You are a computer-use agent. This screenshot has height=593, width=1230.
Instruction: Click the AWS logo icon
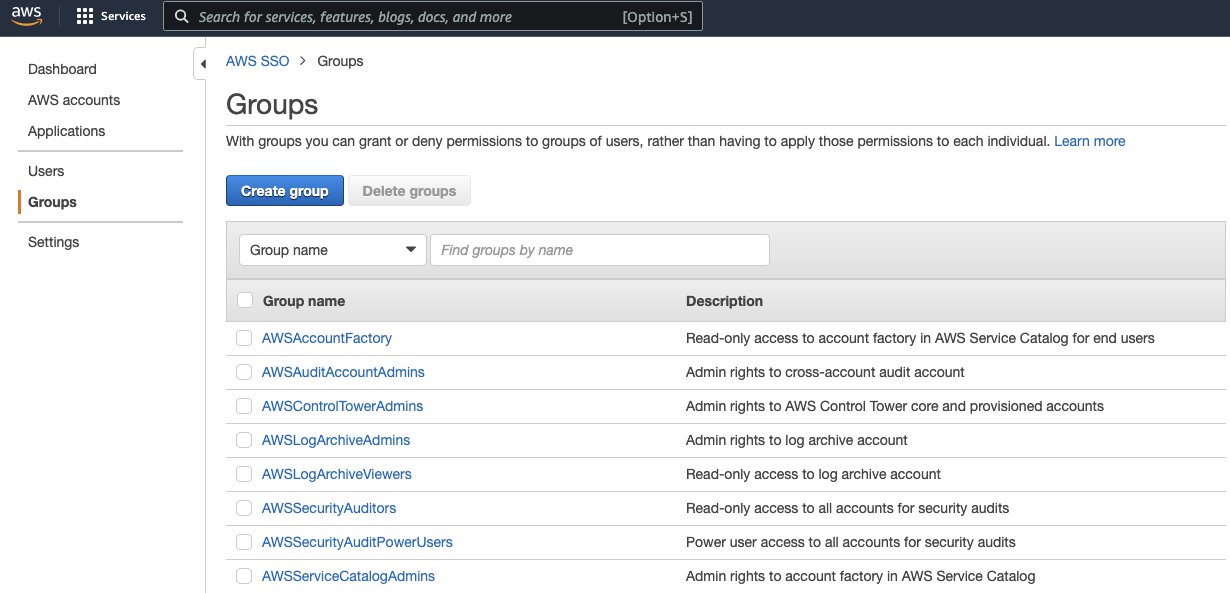(x=27, y=17)
